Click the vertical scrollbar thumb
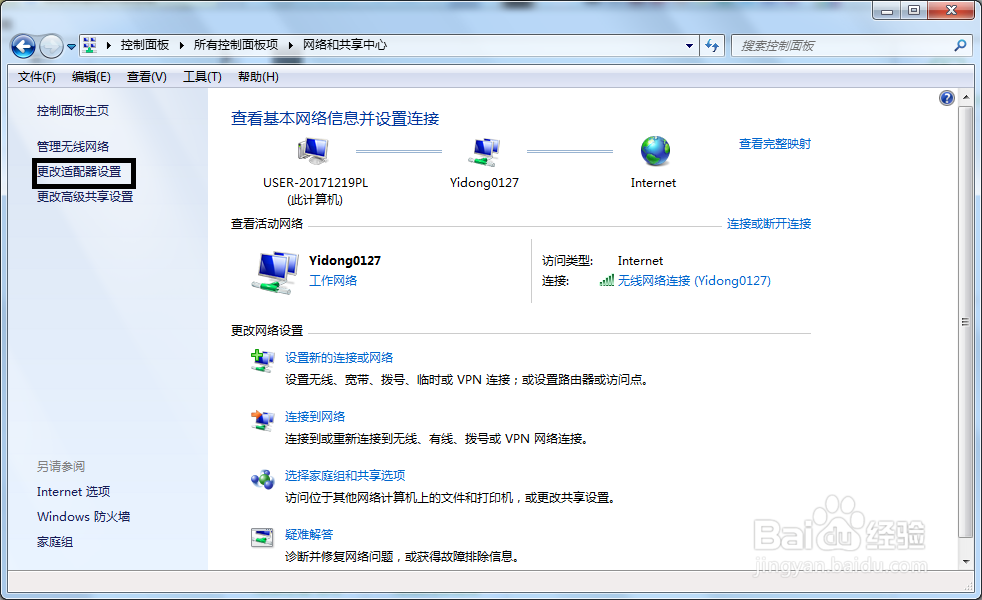Image resolution: width=982 pixels, height=600 pixels. (x=965, y=322)
